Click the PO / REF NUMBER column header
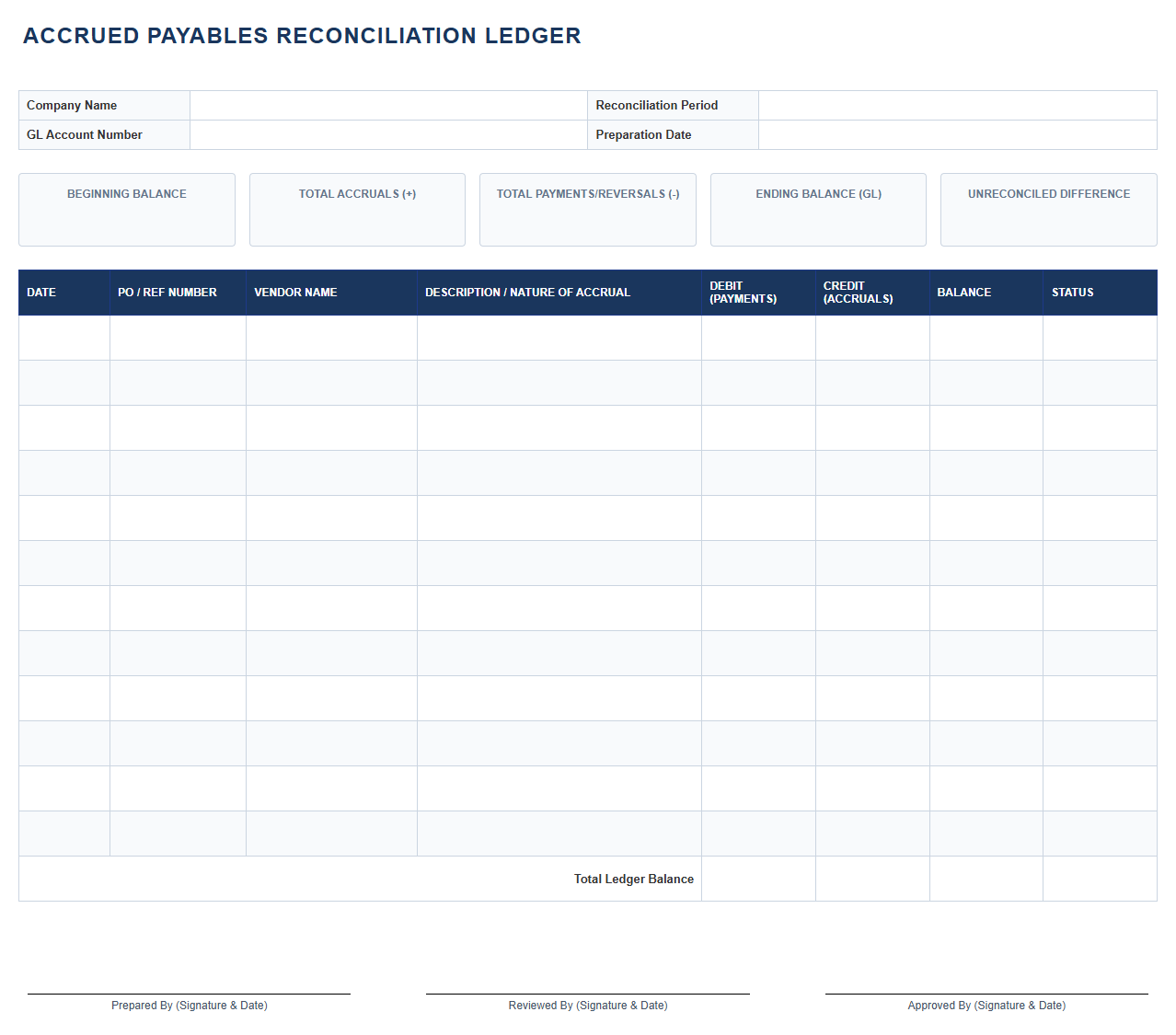 pyautogui.click(x=178, y=293)
